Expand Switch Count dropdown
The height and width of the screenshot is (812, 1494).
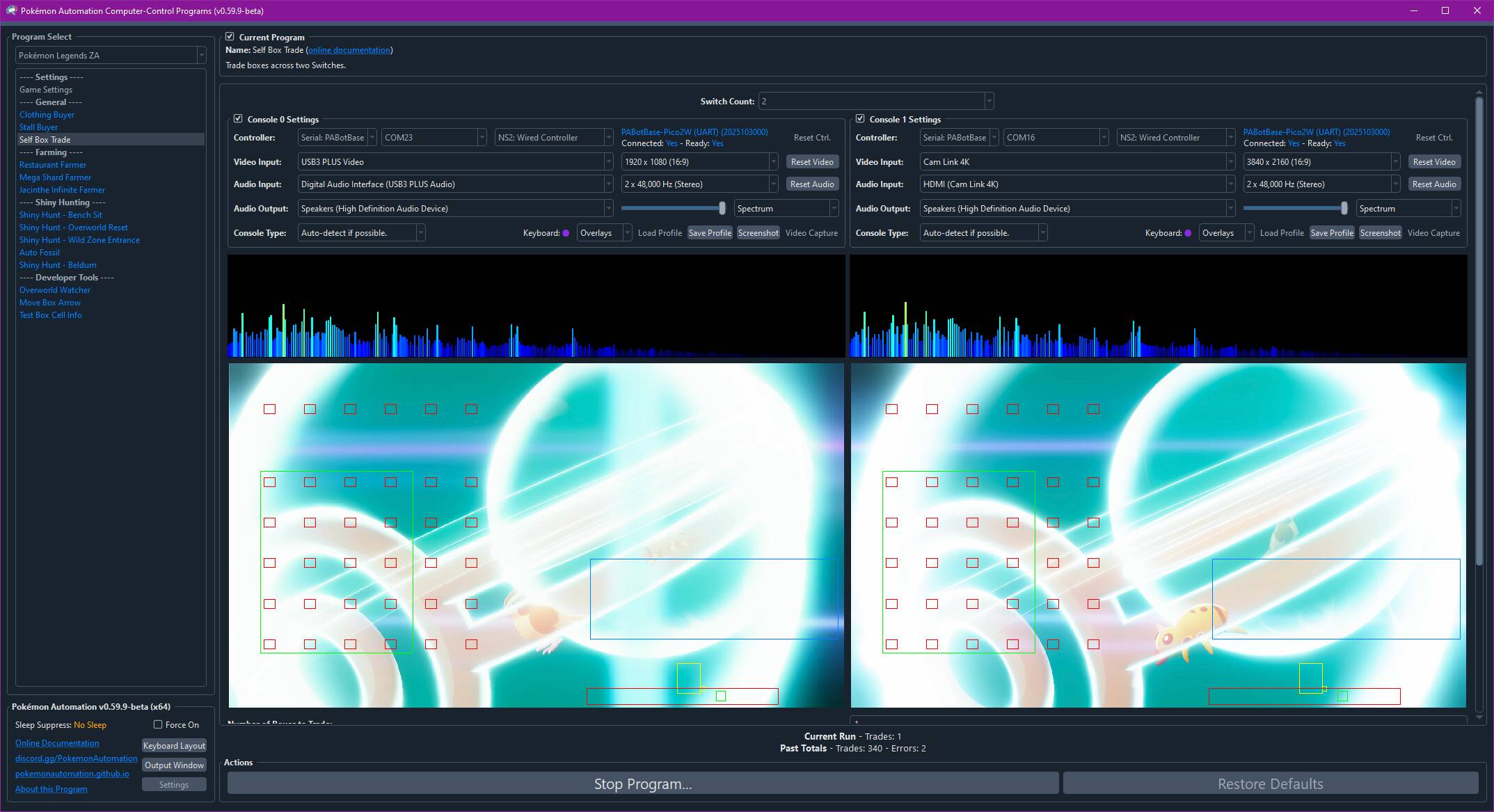(988, 102)
